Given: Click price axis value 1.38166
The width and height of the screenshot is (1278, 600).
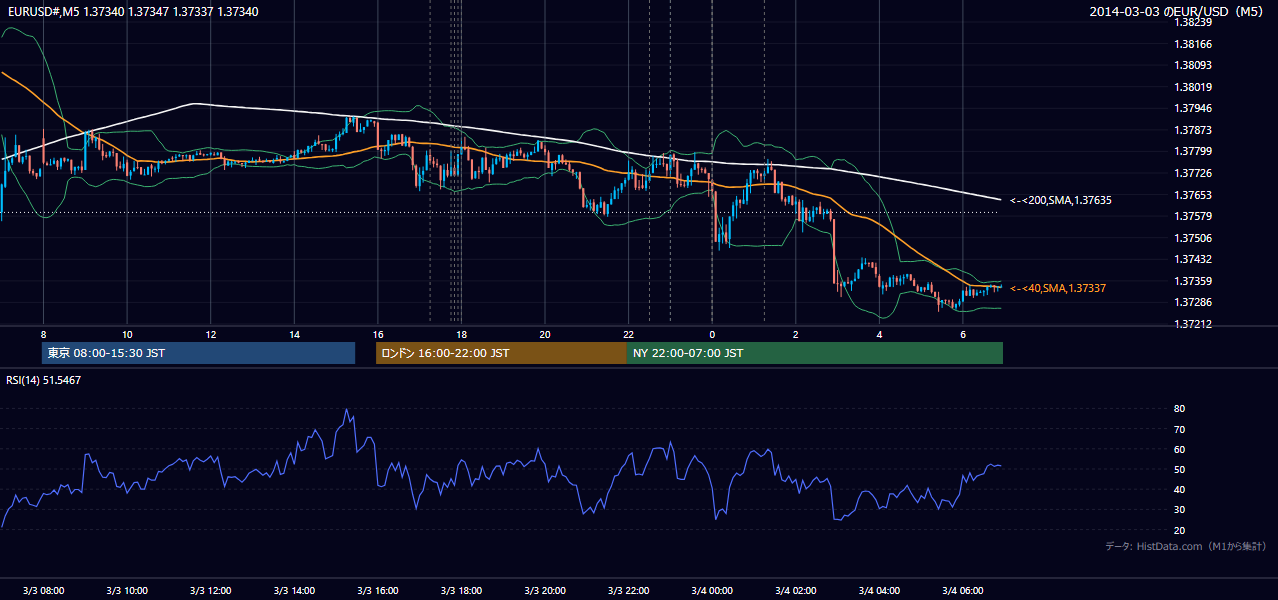Looking at the screenshot, I should click(1193, 44).
